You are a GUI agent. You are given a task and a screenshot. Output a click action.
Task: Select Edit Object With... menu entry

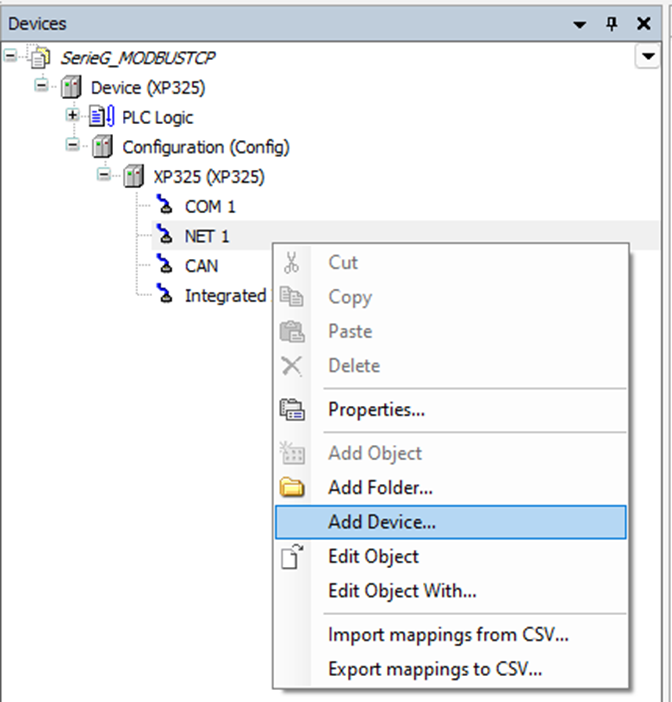402,591
